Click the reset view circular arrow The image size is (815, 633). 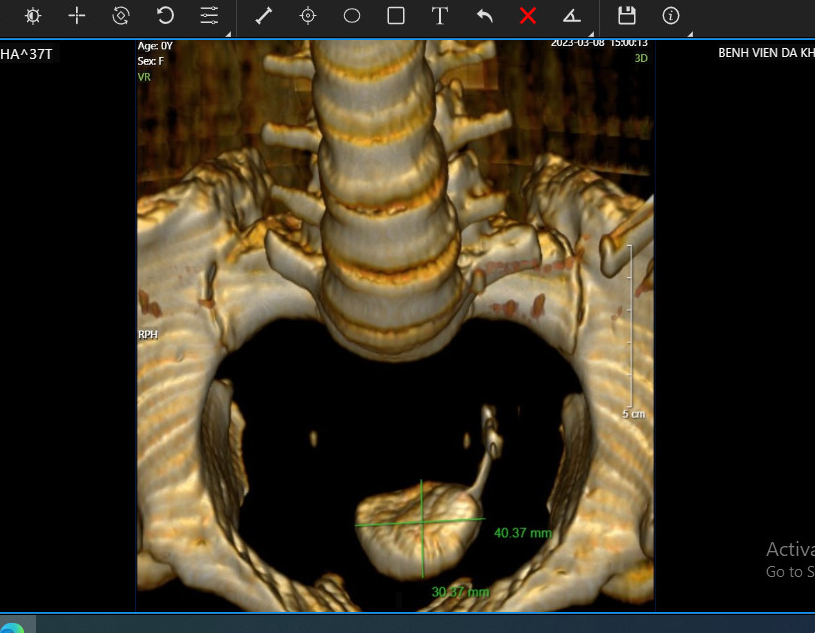pos(165,16)
